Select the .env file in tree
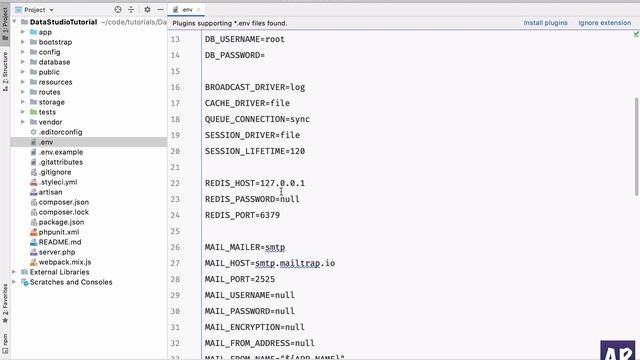640x360 pixels. [46, 142]
